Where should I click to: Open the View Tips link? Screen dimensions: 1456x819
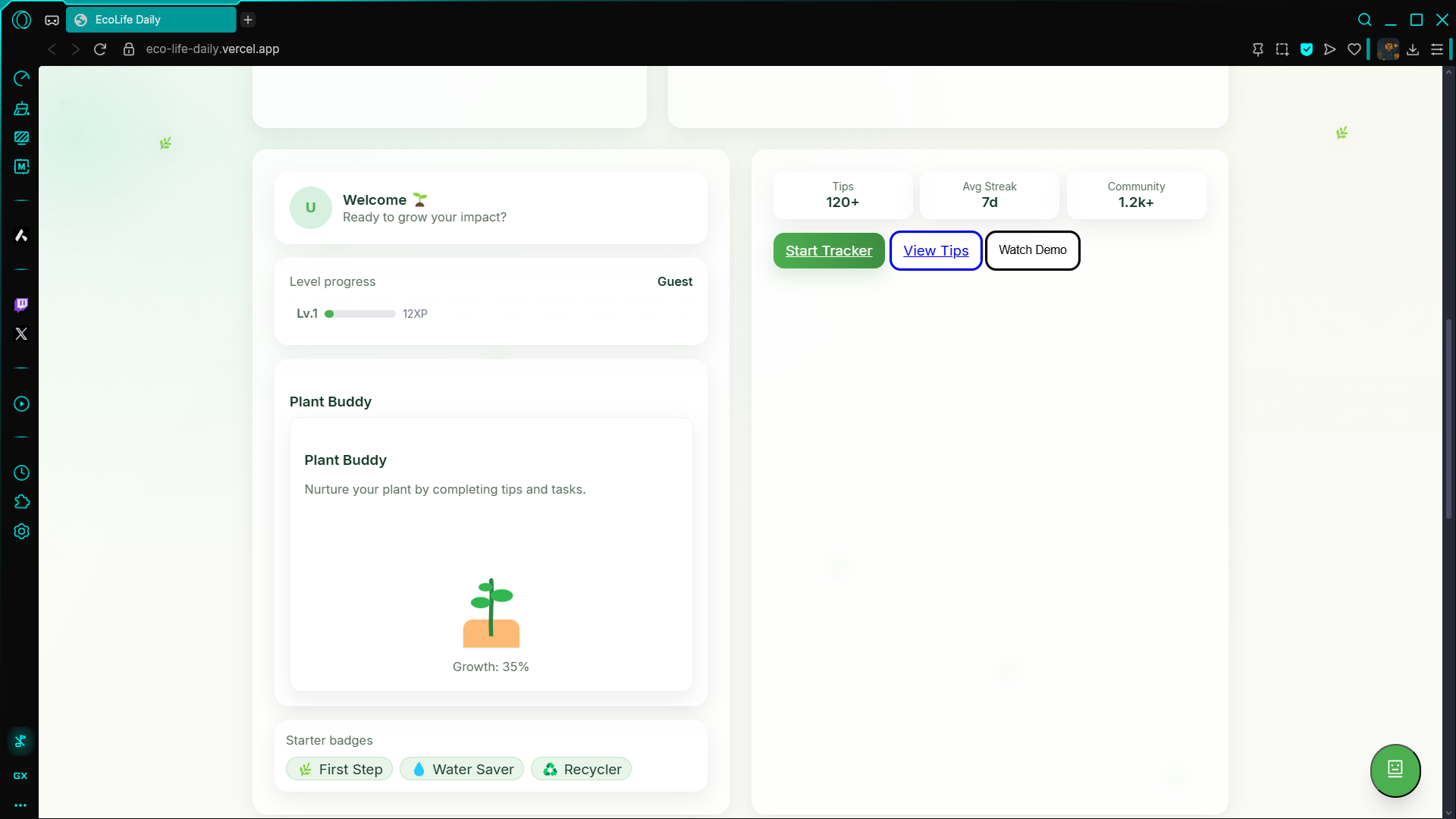pos(936,250)
